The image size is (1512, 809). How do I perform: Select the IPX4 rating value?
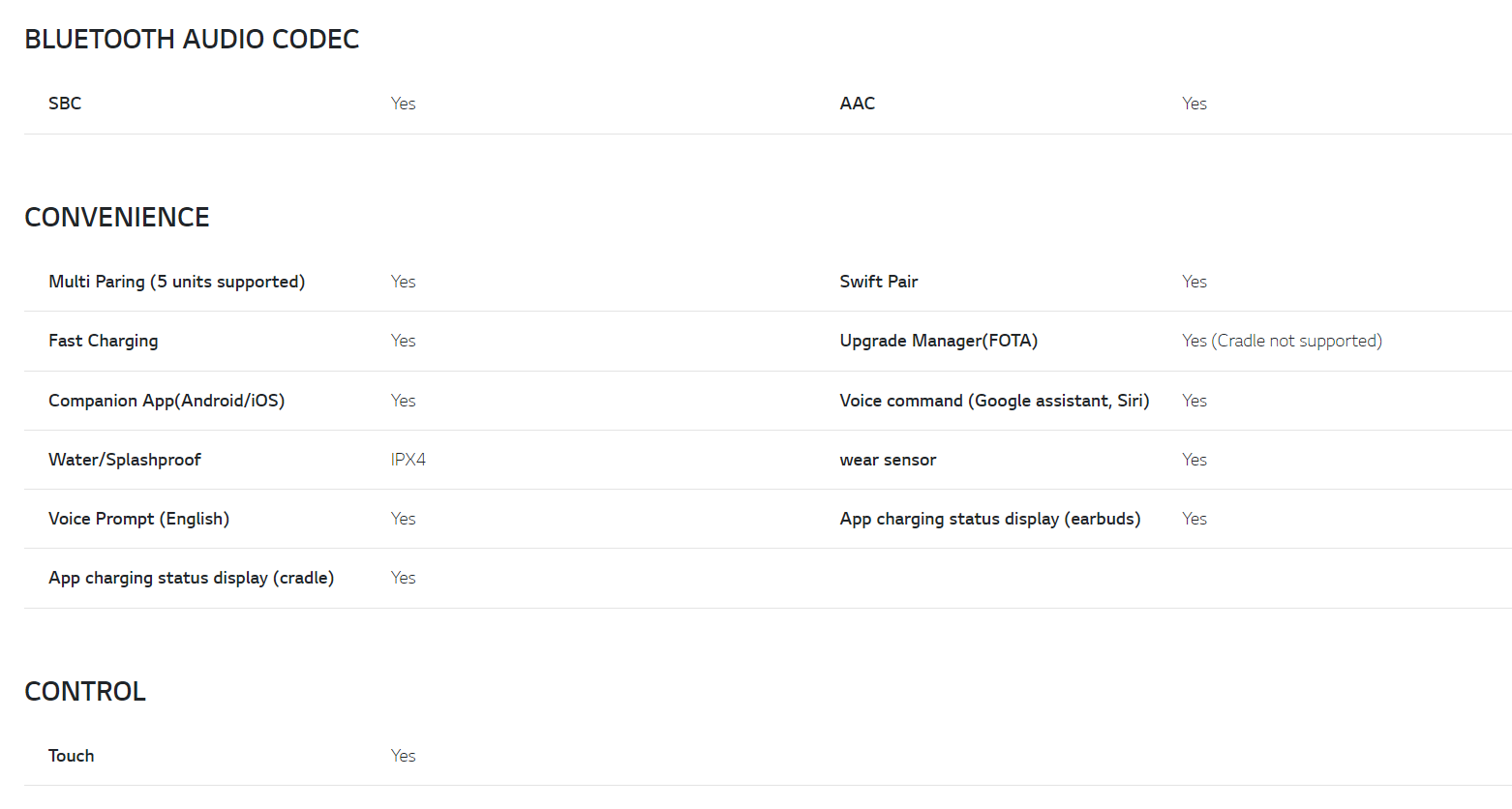coord(408,460)
